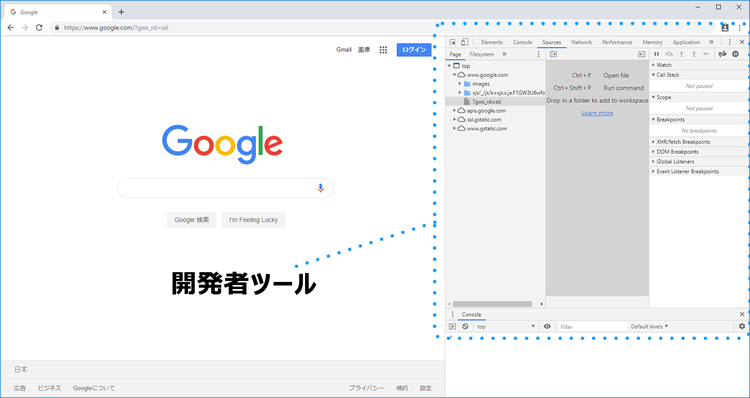Click the live expression eye icon
The height and width of the screenshot is (398, 750).
pyautogui.click(x=547, y=326)
